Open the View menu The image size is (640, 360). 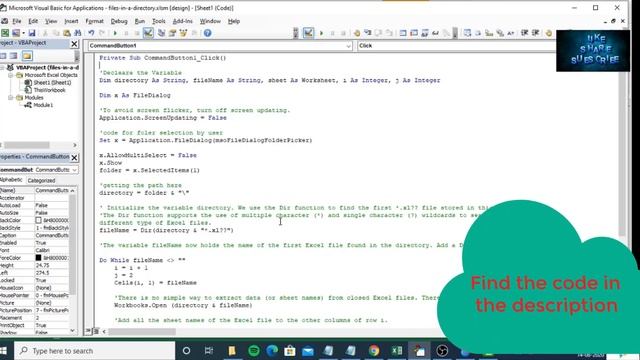(51, 21)
